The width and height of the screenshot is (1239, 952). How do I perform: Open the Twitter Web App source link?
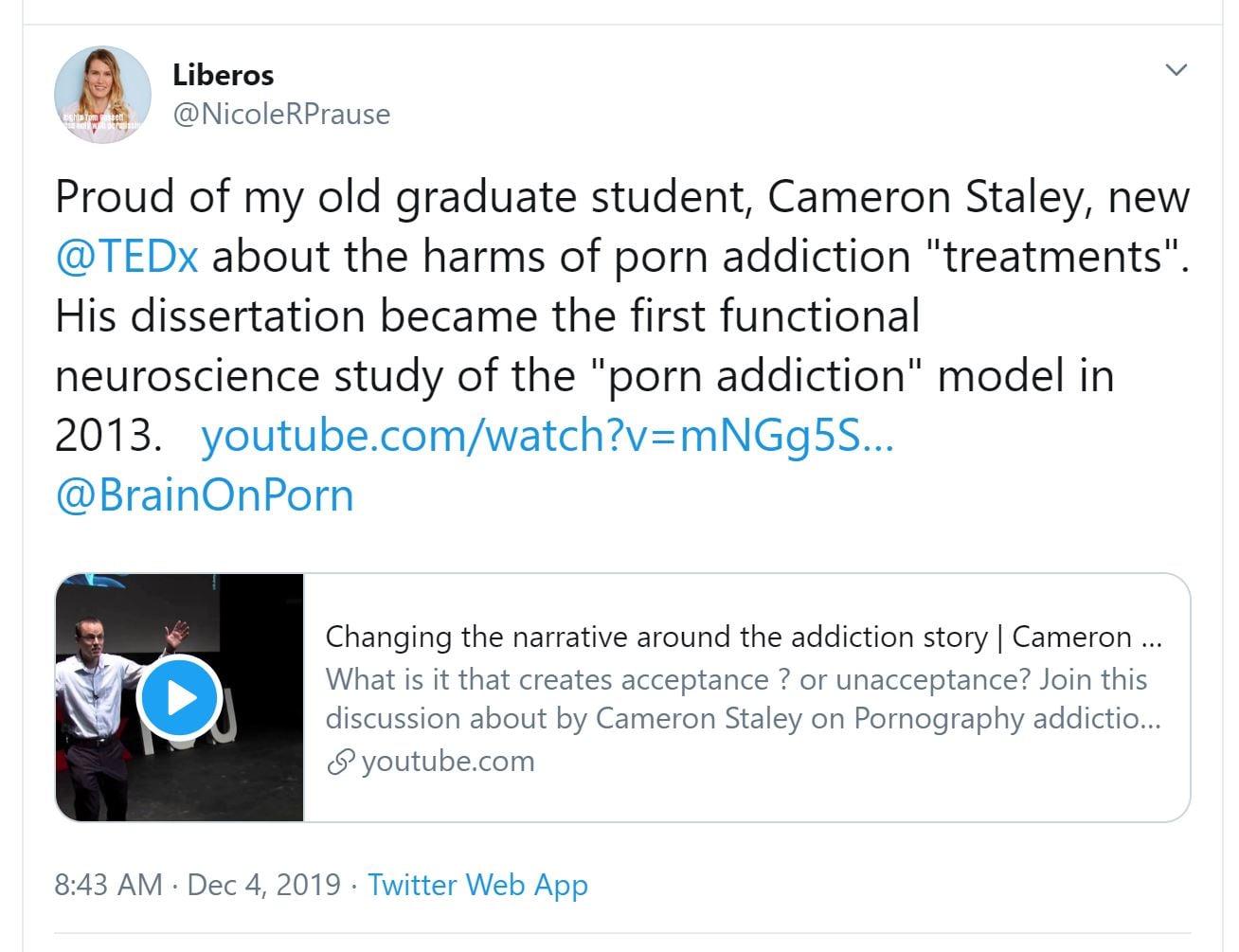click(477, 885)
